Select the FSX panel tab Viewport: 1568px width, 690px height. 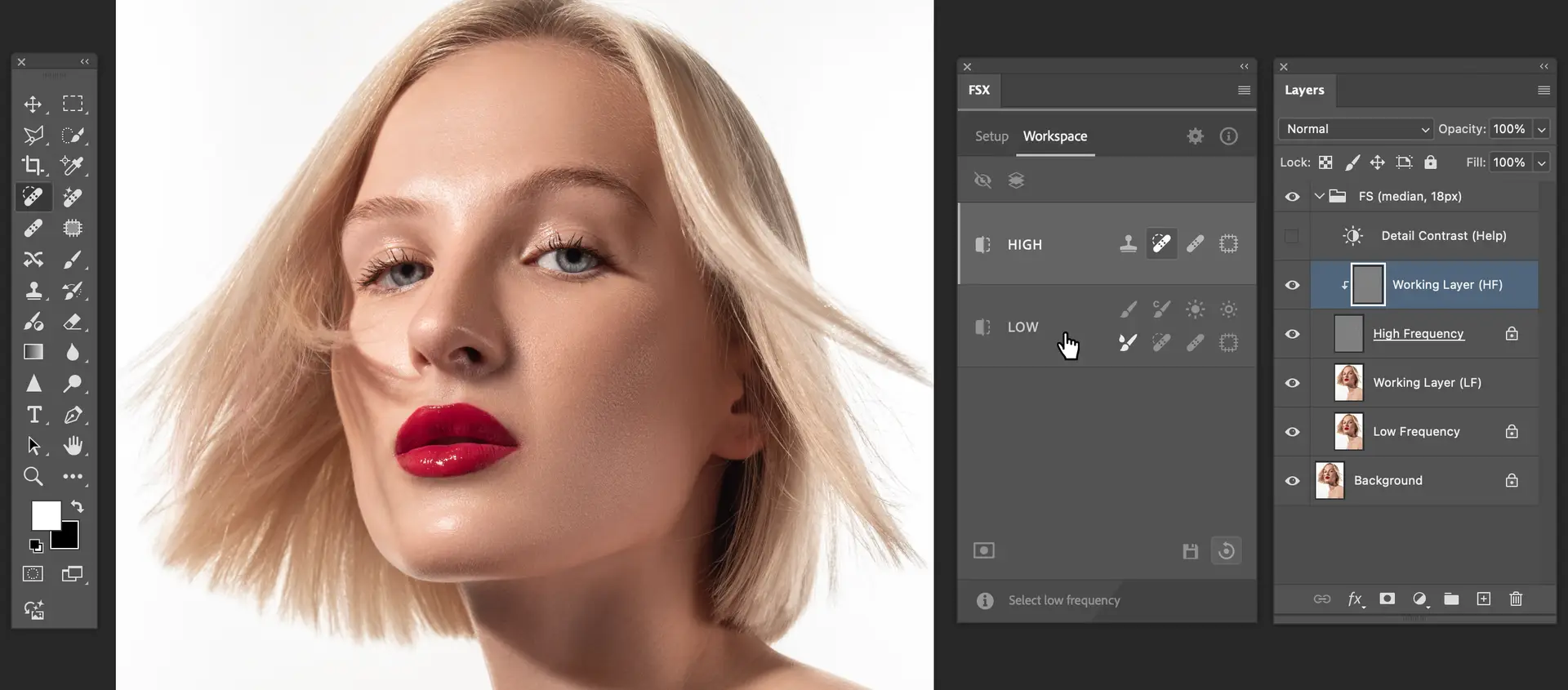click(x=979, y=91)
